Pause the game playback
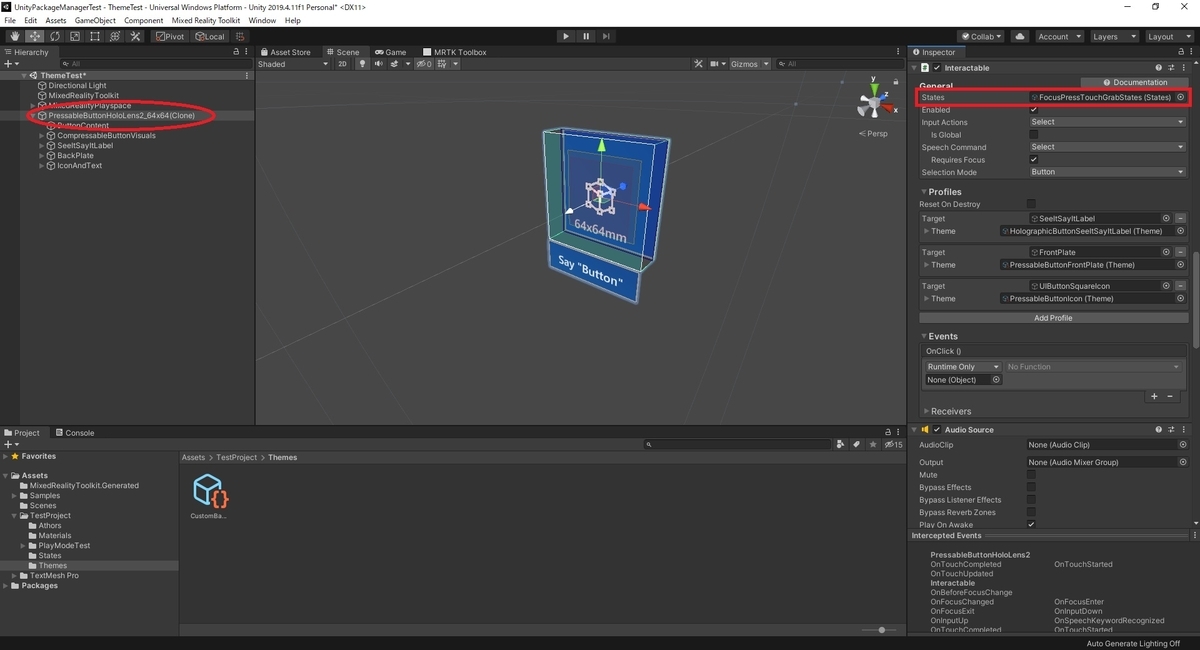 (x=586, y=36)
